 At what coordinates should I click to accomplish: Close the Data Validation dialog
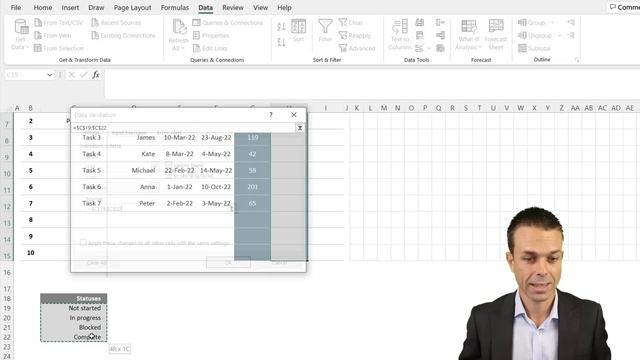294,115
